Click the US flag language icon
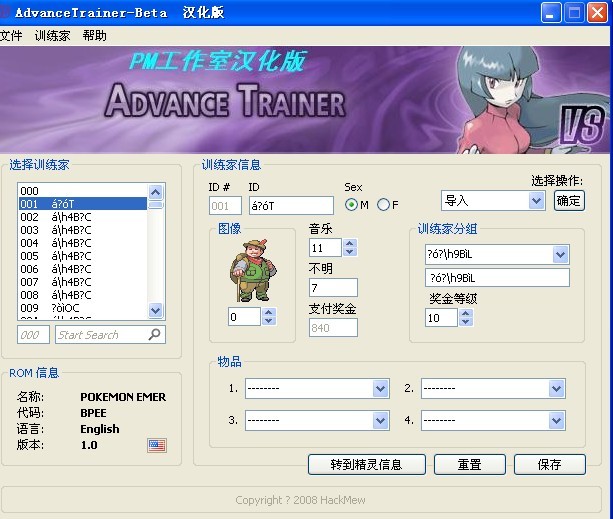Viewport: 613px width, 519px height. pyautogui.click(x=157, y=445)
